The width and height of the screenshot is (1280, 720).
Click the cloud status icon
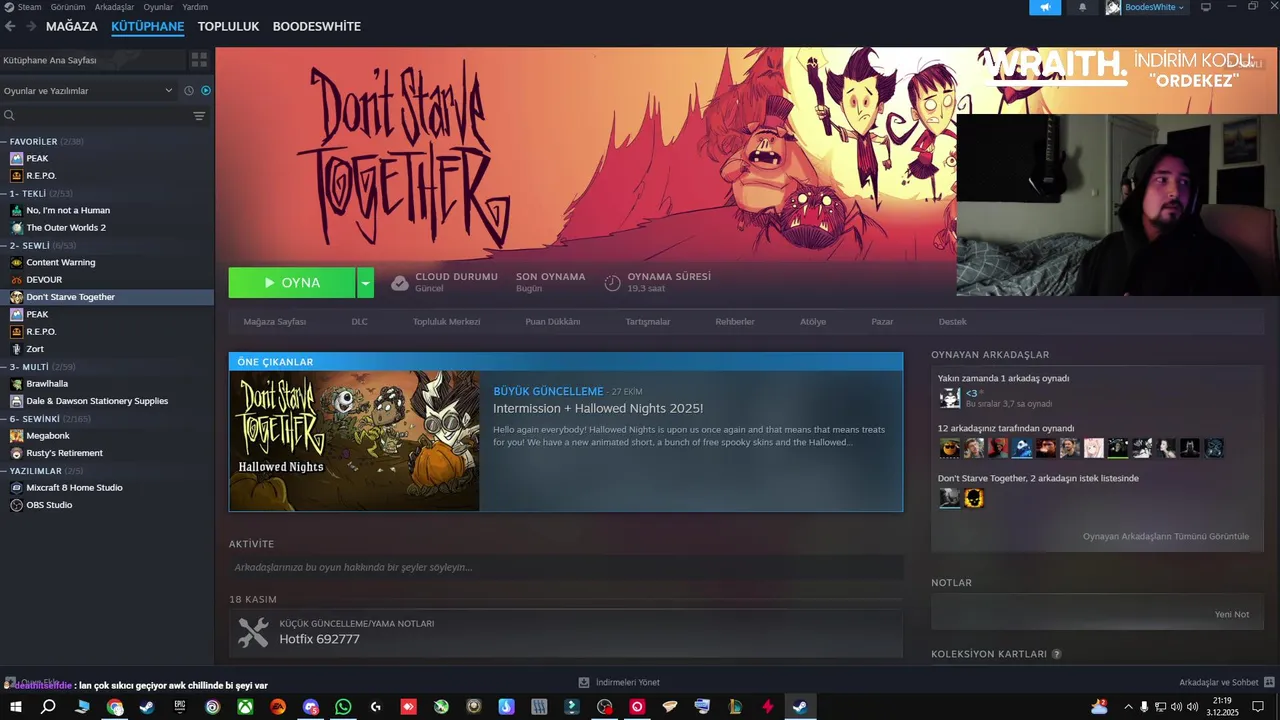coord(400,283)
